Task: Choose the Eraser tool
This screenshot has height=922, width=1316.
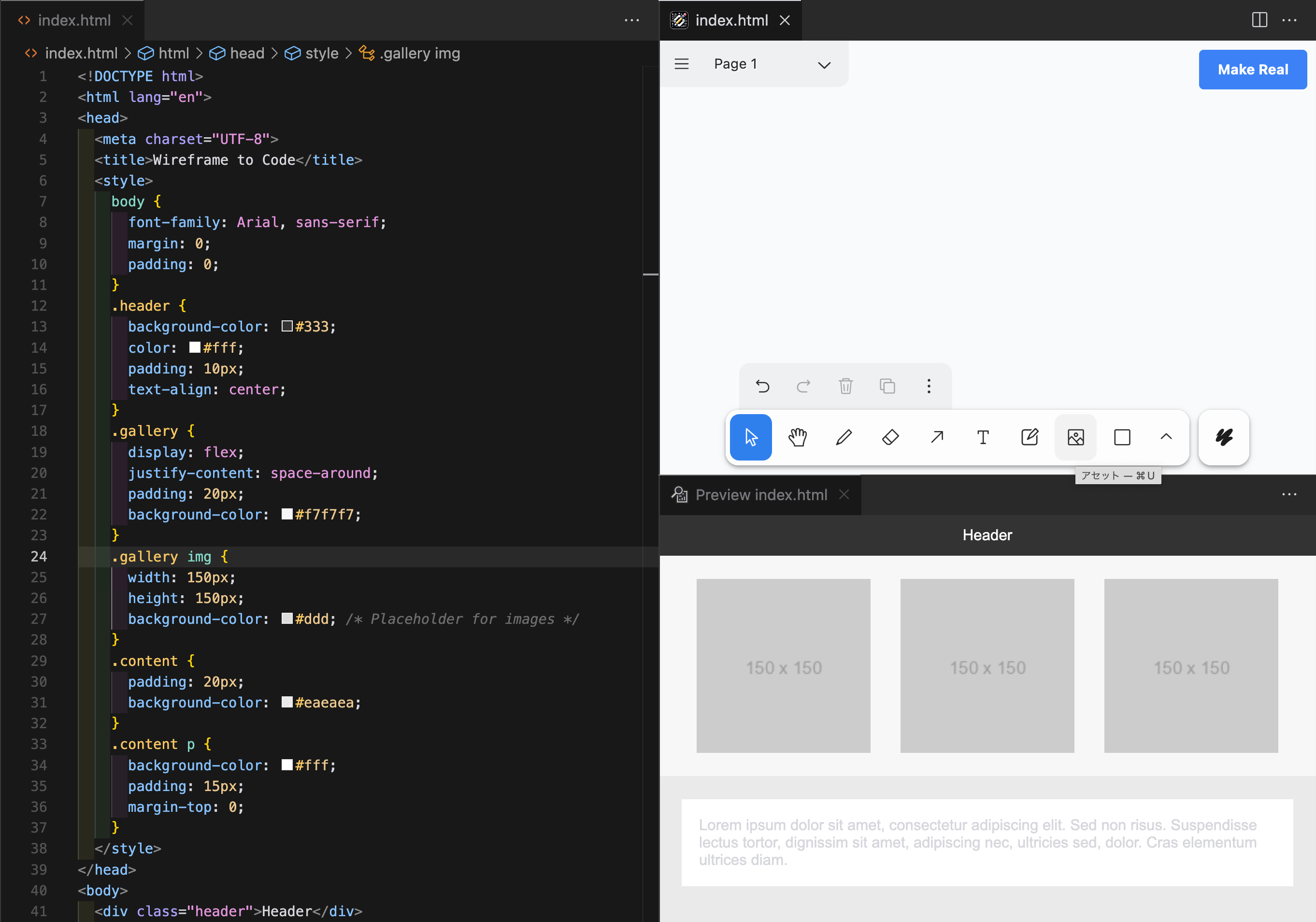Action: tap(890, 437)
